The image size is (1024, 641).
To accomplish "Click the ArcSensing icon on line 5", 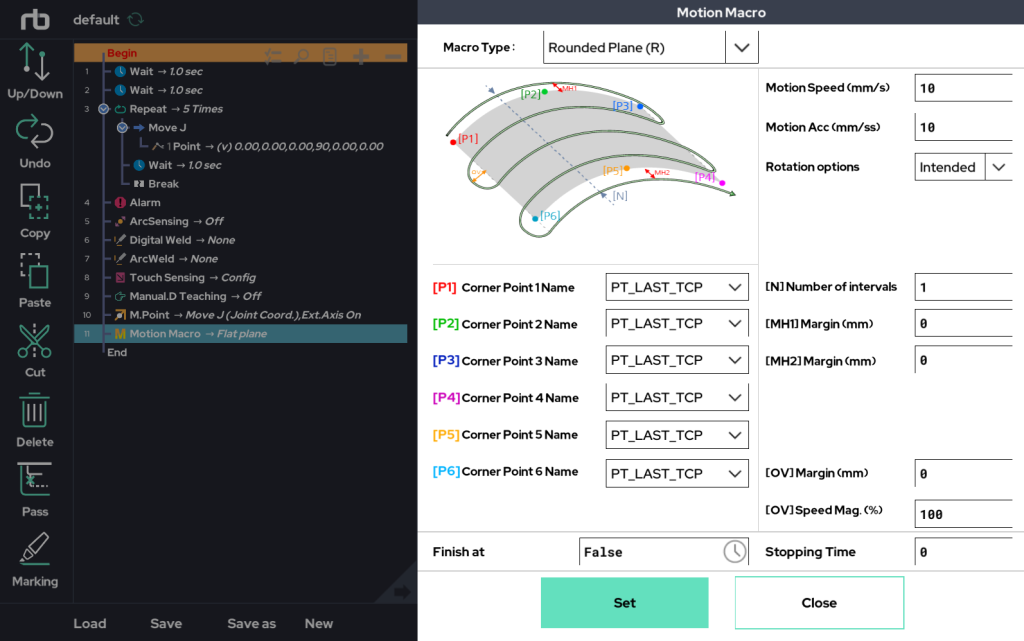I will click(x=121, y=222).
